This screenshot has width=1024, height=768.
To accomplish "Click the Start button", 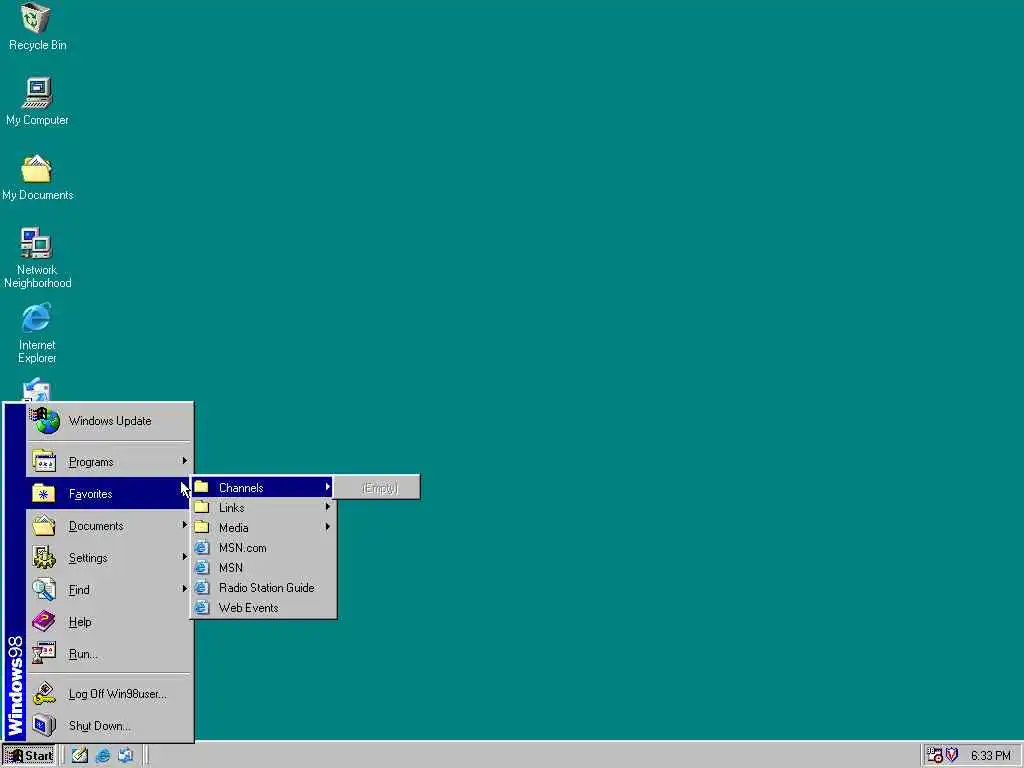I will tap(29, 756).
